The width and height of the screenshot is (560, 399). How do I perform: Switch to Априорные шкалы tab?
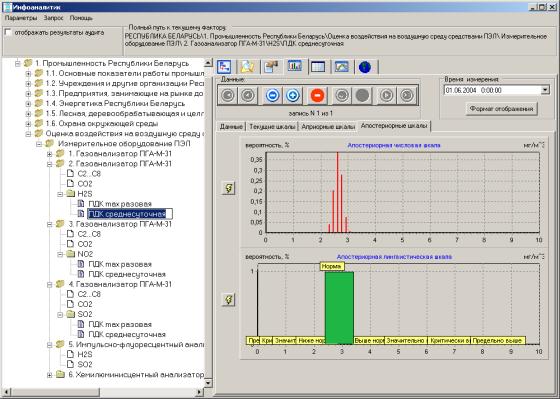point(328,126)
